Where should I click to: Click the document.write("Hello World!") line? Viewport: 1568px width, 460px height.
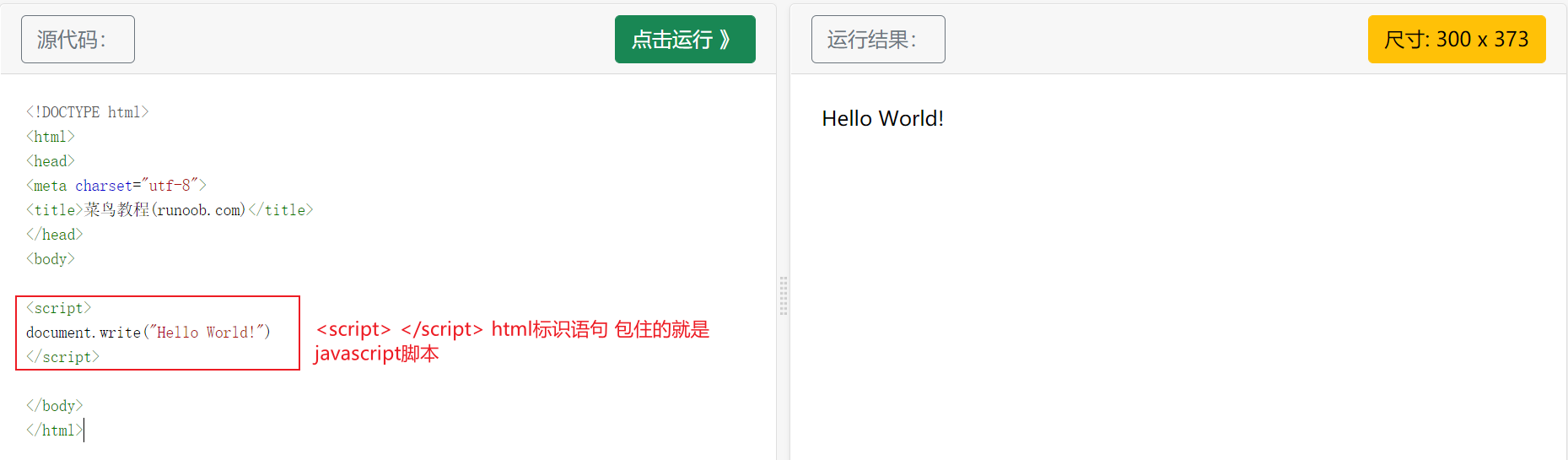coord(148,333)
